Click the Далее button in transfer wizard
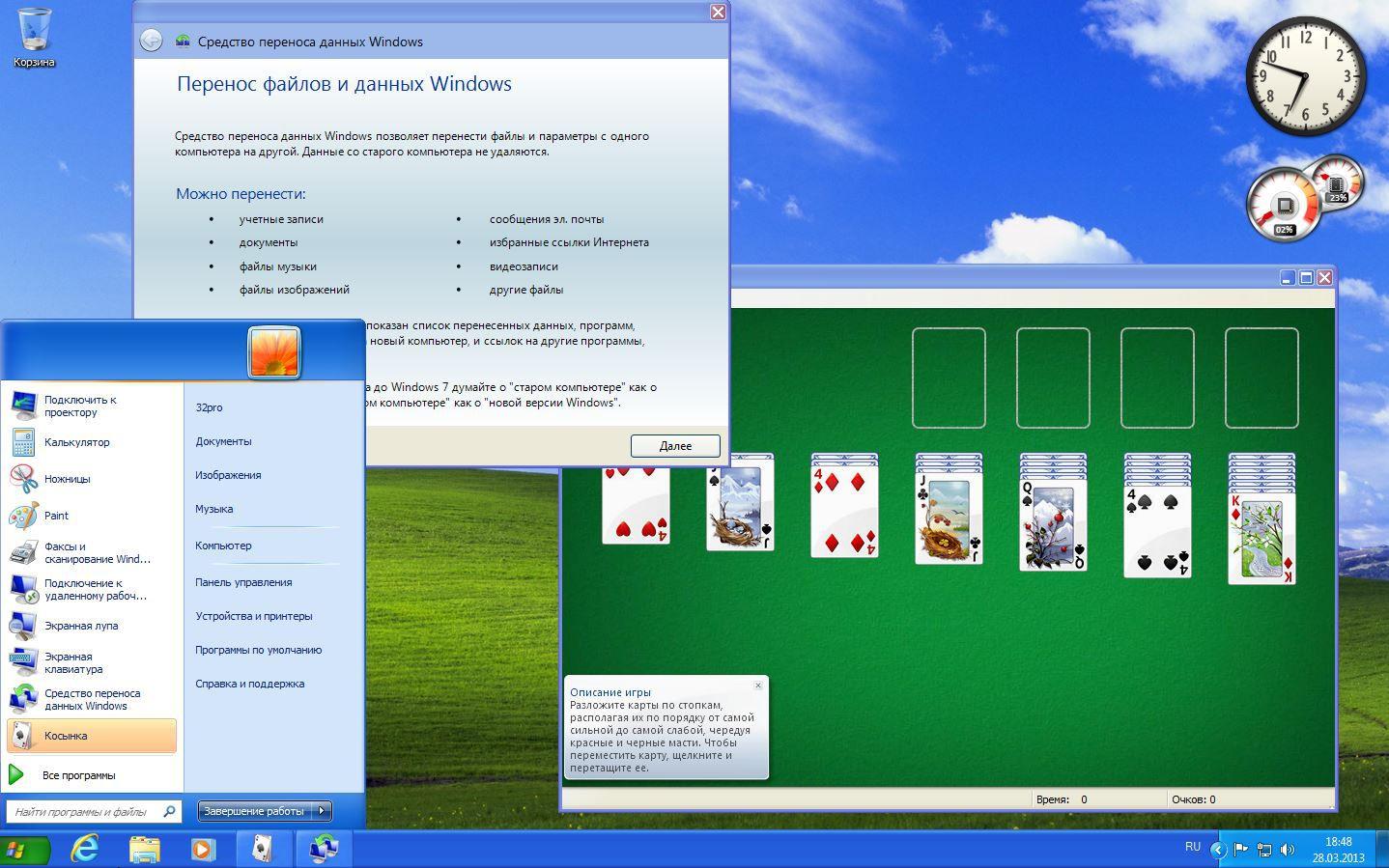The image size is (1389, 868). [x=675, y=446]
